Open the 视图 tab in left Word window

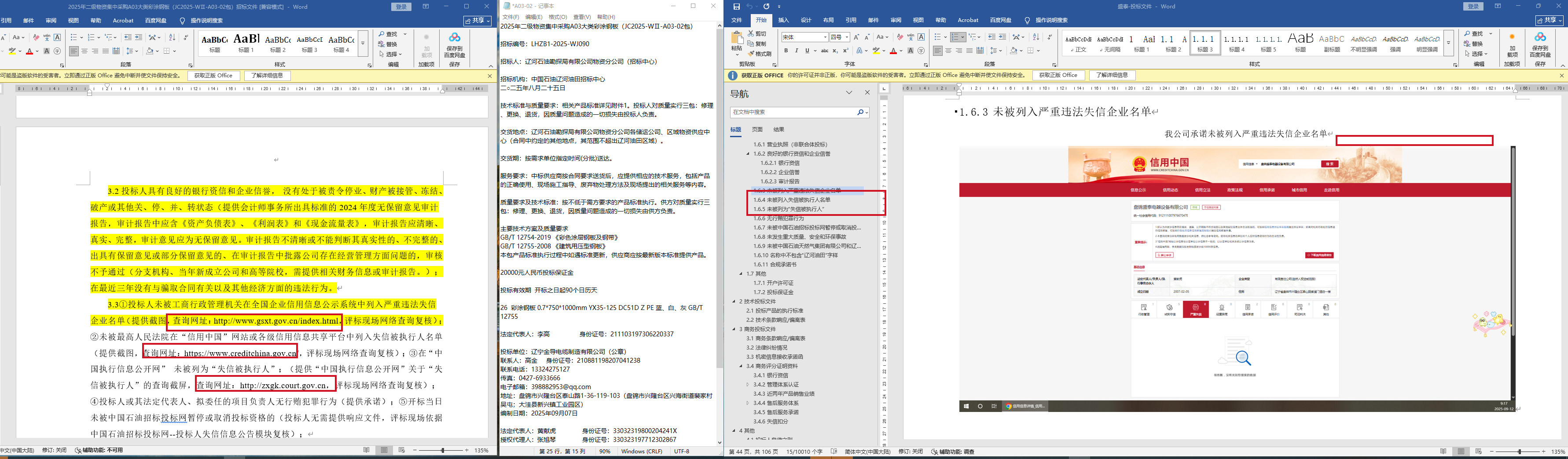(x=73, y=21)
